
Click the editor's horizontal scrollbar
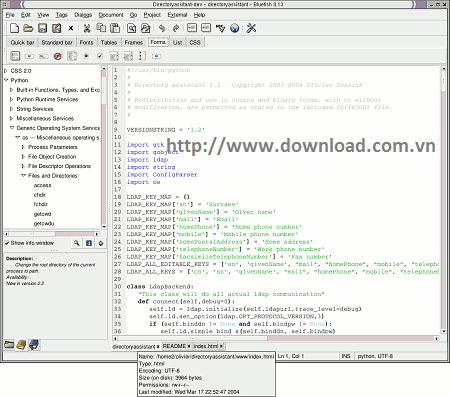click(275, 338)
